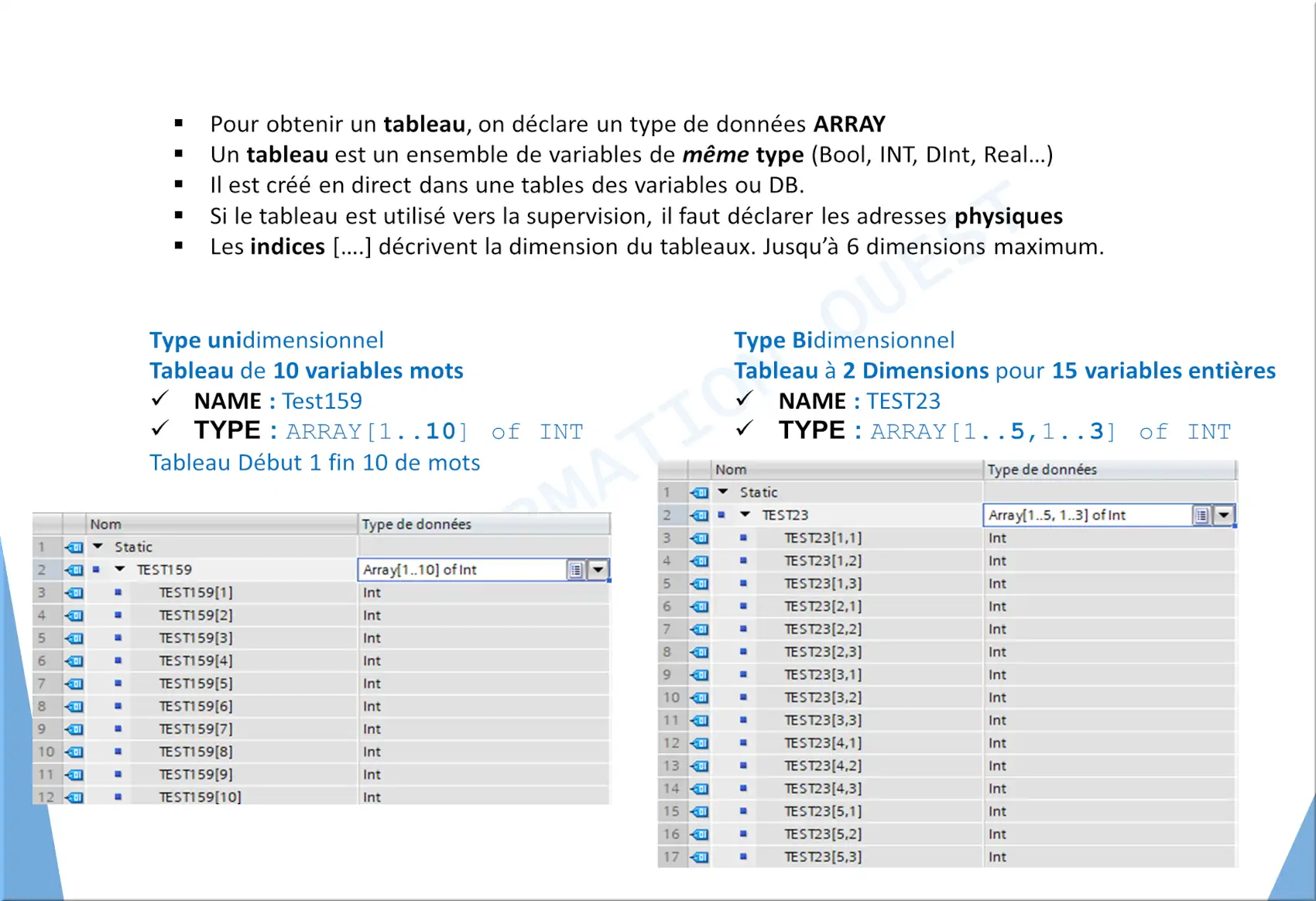1316x901 pixels.
Task: Select the TEST159[7] element name
Action: coord(196,728)
